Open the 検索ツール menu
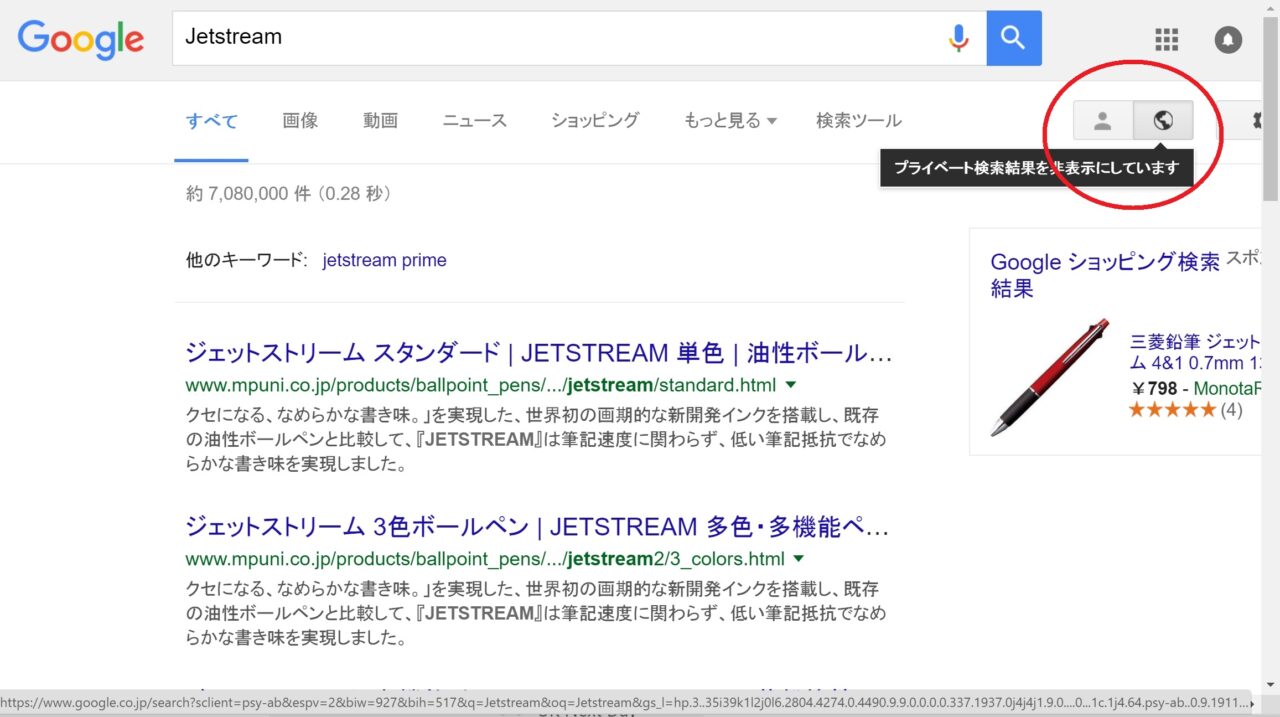Image resolution: width=1280 pixels, height=717 pixels. tap(858, 121)
